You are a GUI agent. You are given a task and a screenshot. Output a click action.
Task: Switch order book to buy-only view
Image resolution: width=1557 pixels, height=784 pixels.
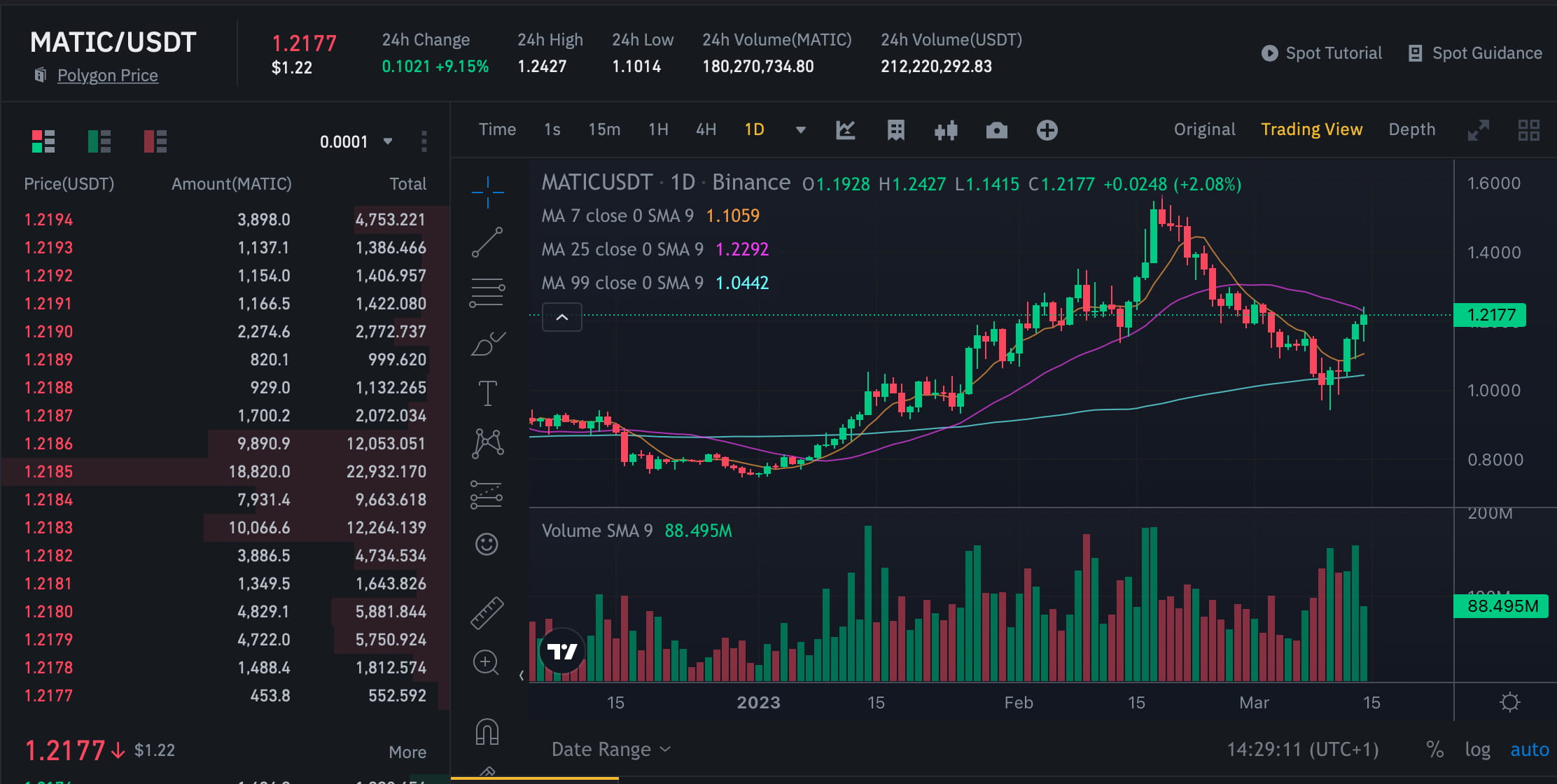(x=99, y=140)
